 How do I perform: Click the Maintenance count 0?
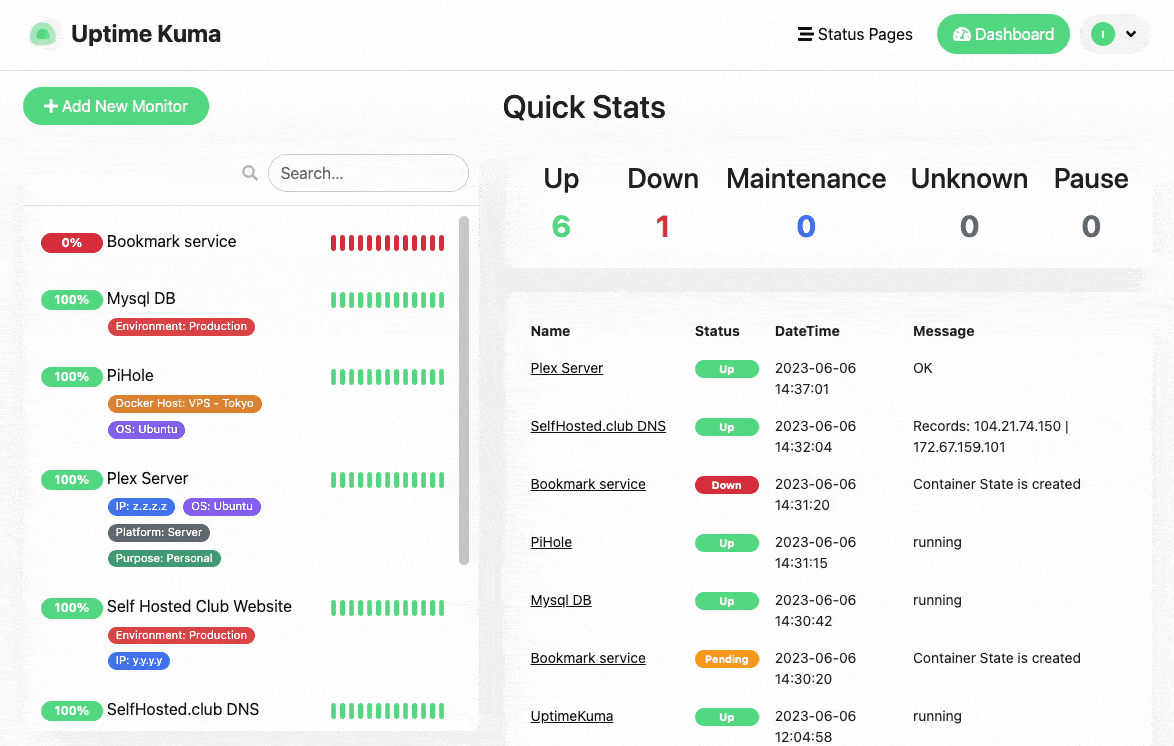(806, 226)
